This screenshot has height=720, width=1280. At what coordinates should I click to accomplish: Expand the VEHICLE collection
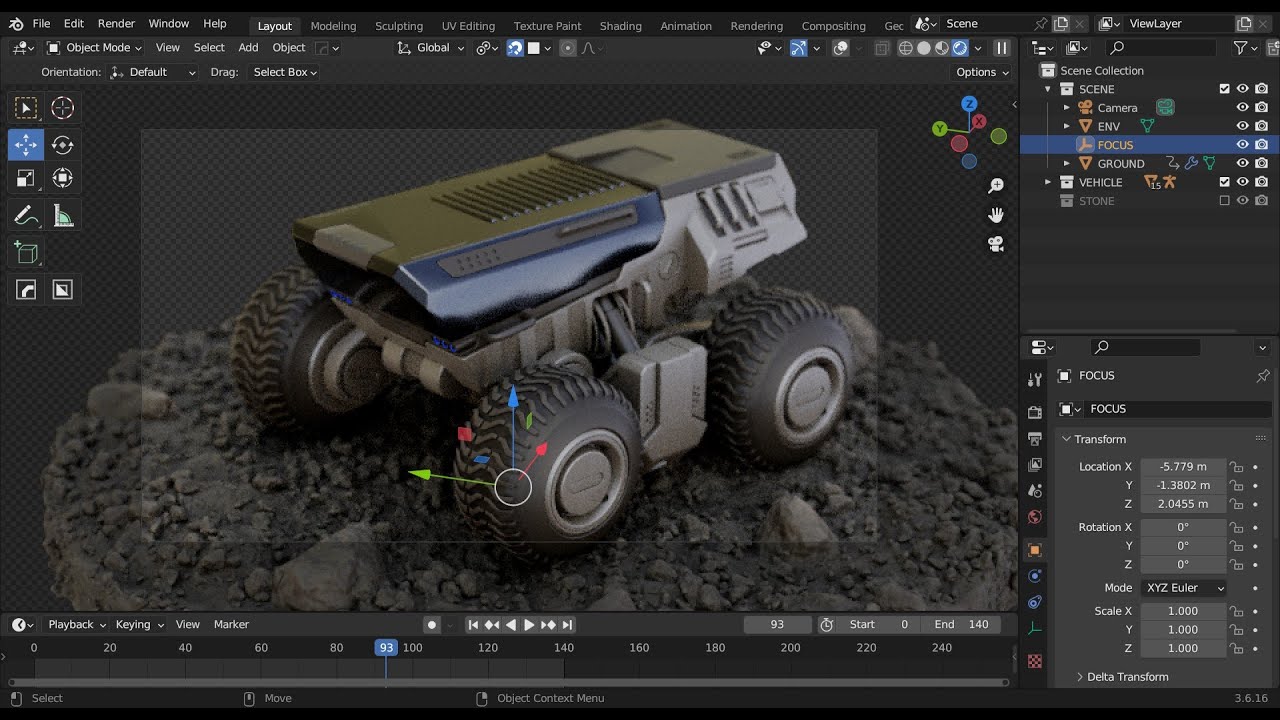1048,182
